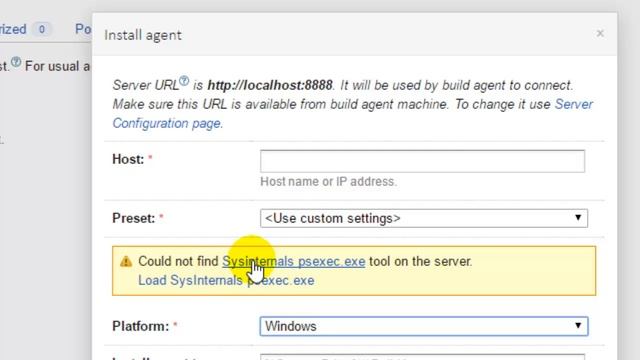Click the Preset: label
Viewport: 640px width, 360px height.
pos(133,218)
